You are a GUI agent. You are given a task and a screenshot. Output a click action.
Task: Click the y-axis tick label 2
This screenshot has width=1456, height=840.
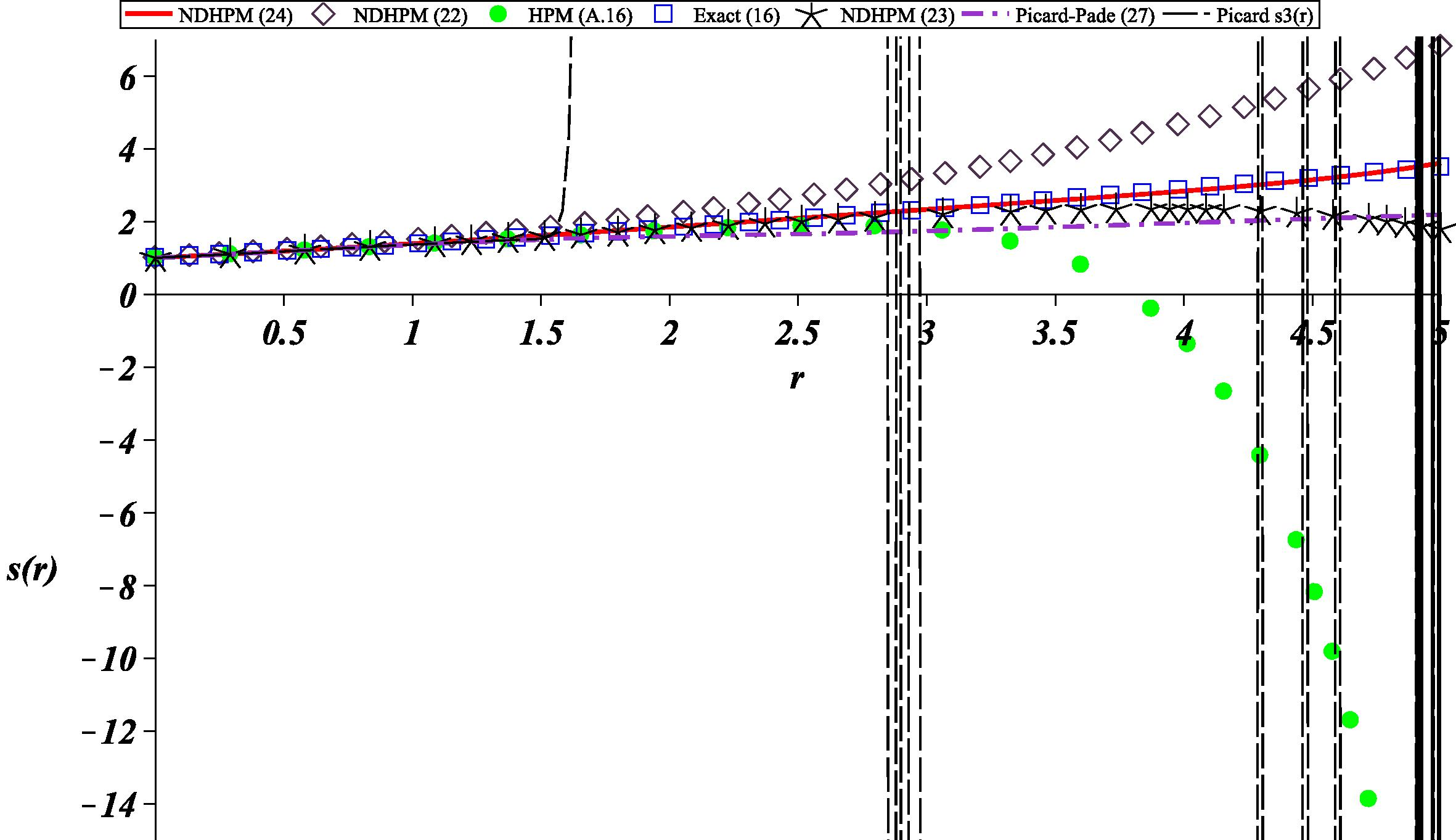coord(127,224)
